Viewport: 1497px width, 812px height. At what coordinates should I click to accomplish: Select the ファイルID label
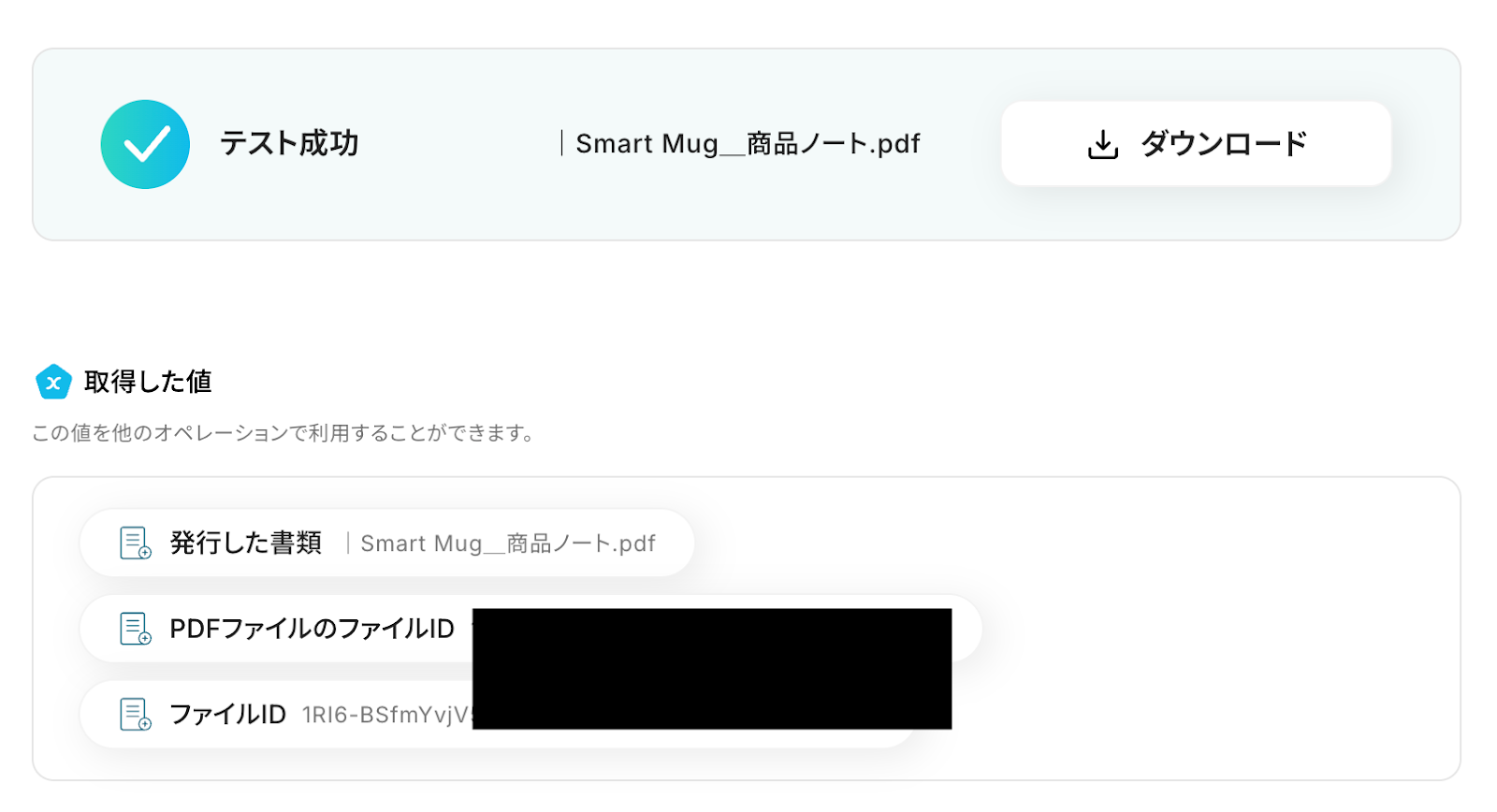click(x=227, y=715)
